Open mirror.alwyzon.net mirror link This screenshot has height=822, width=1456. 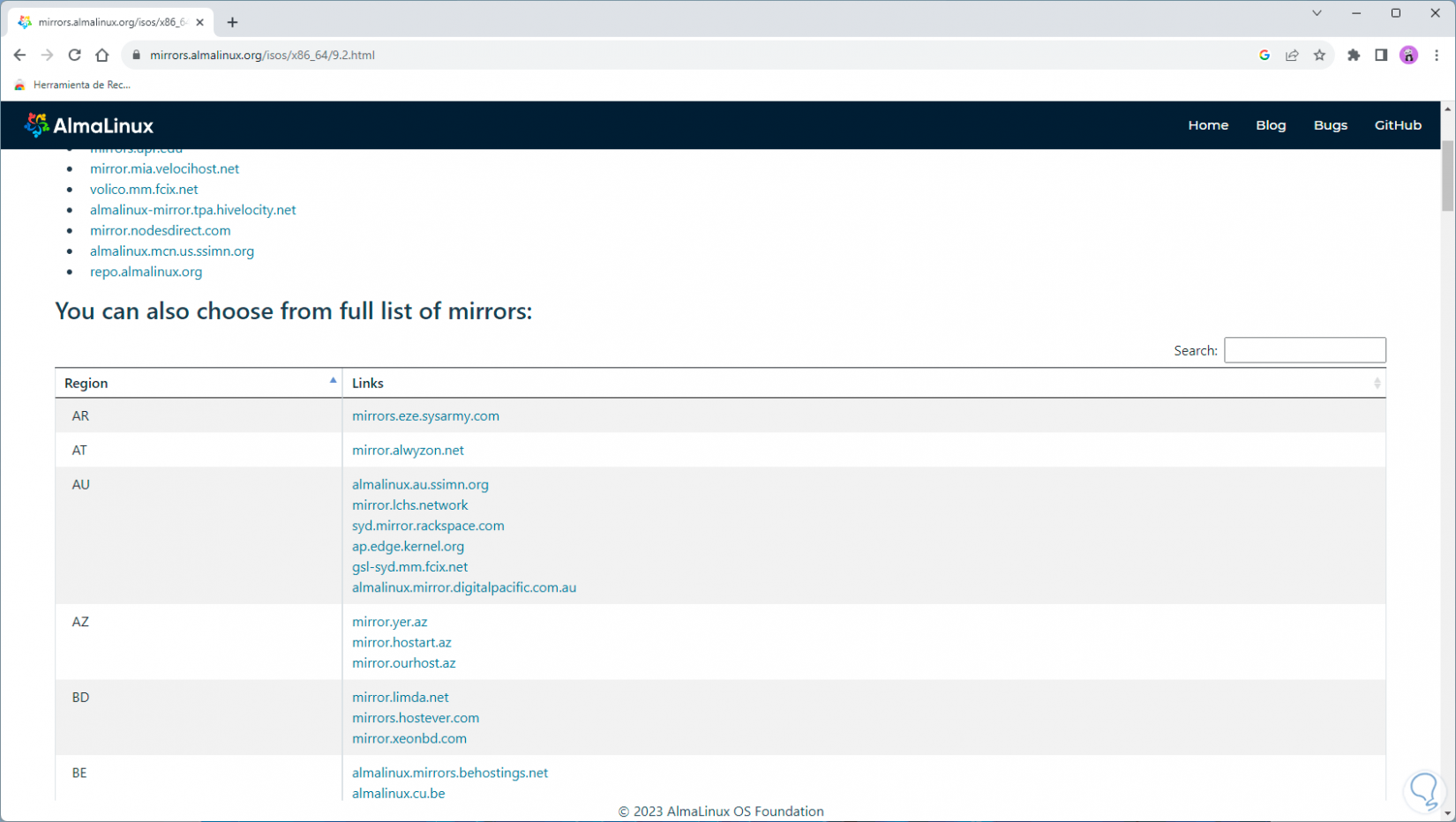408,450
